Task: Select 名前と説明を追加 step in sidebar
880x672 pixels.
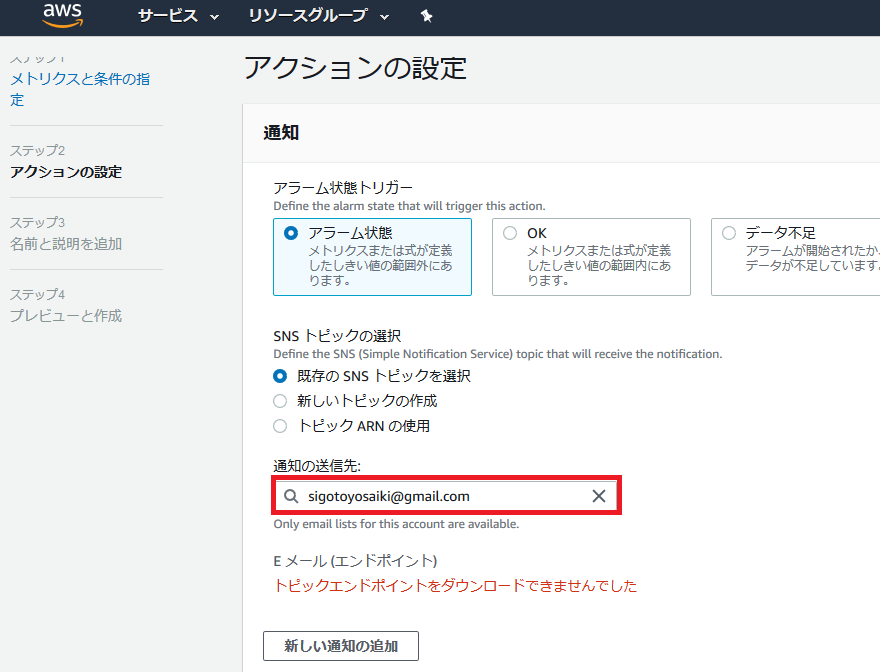Action: coord(66,244)
